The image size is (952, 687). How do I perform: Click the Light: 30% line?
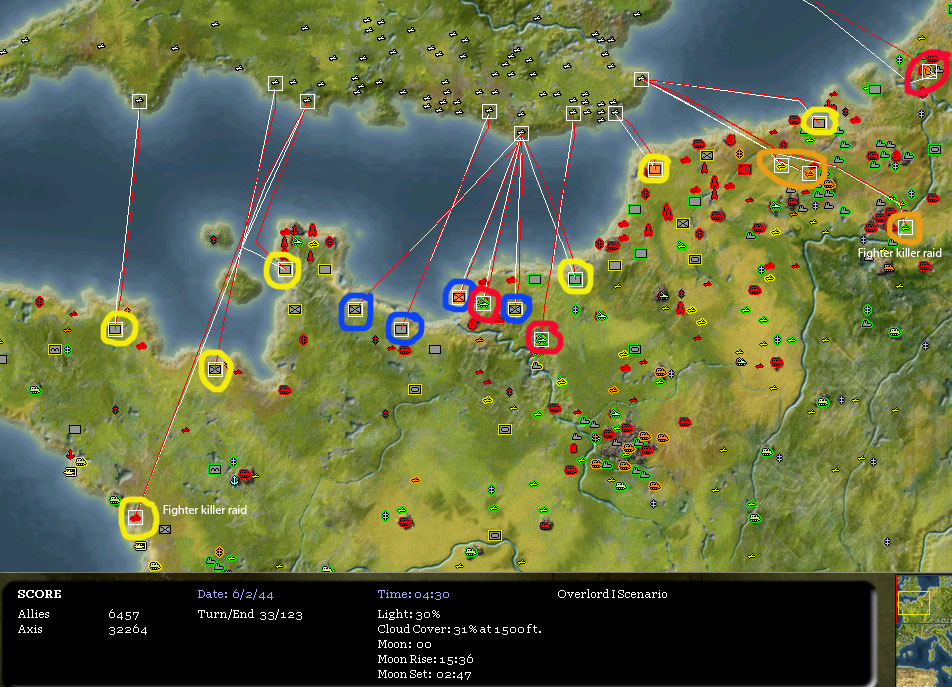pyautogui.click(x=409, y=614)
